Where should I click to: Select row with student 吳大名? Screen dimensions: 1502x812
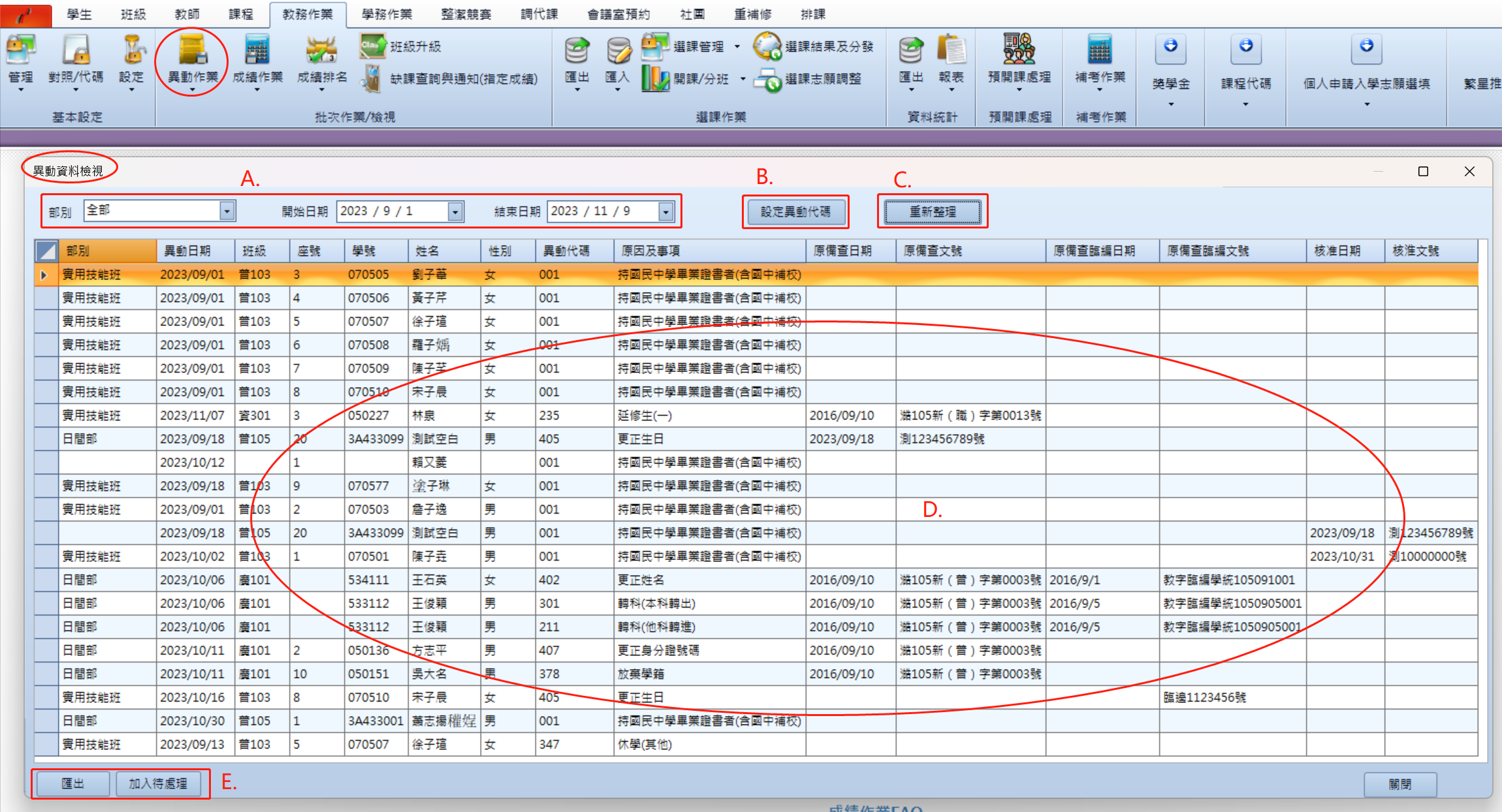tap(756, 674)
